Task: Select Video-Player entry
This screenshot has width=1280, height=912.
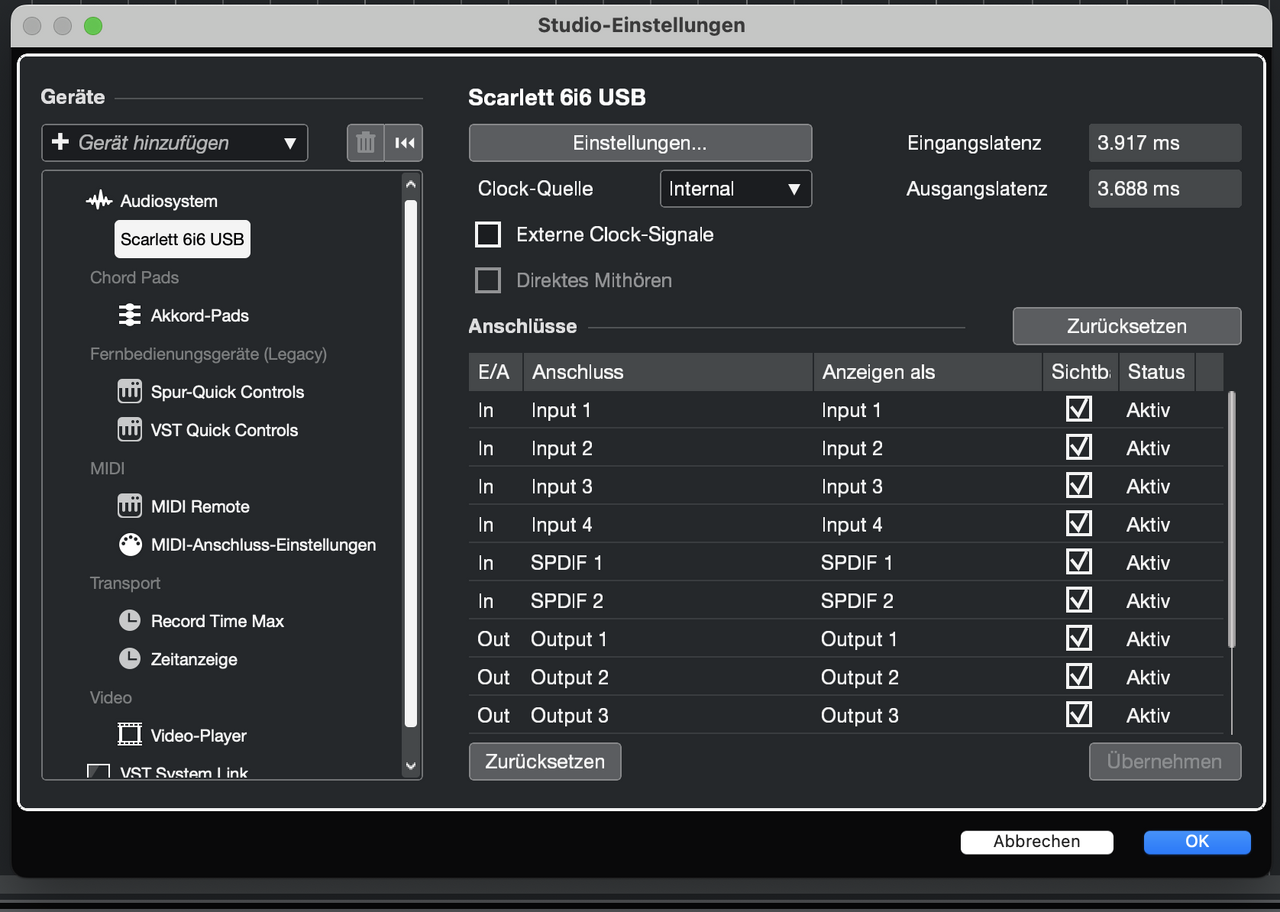Action: pos(198,735)
